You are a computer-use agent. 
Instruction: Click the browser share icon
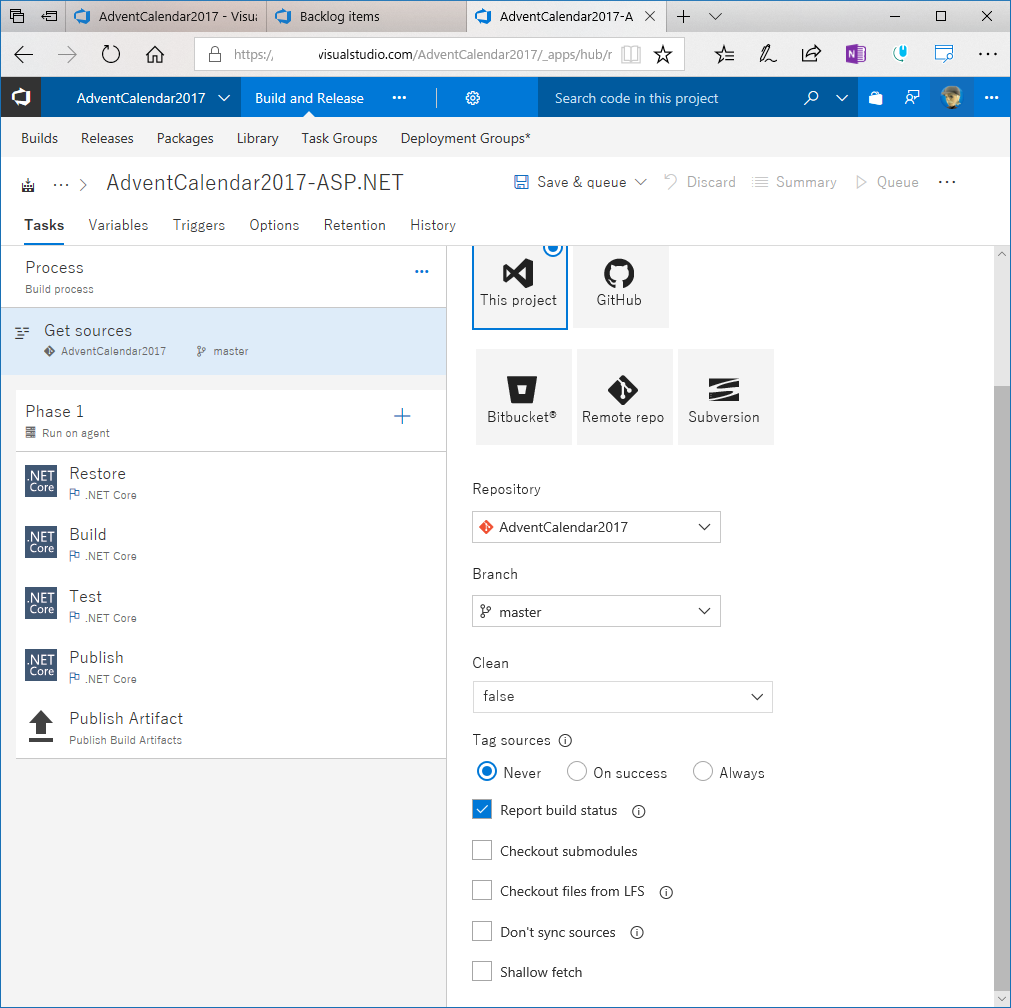tap(810, 54)
